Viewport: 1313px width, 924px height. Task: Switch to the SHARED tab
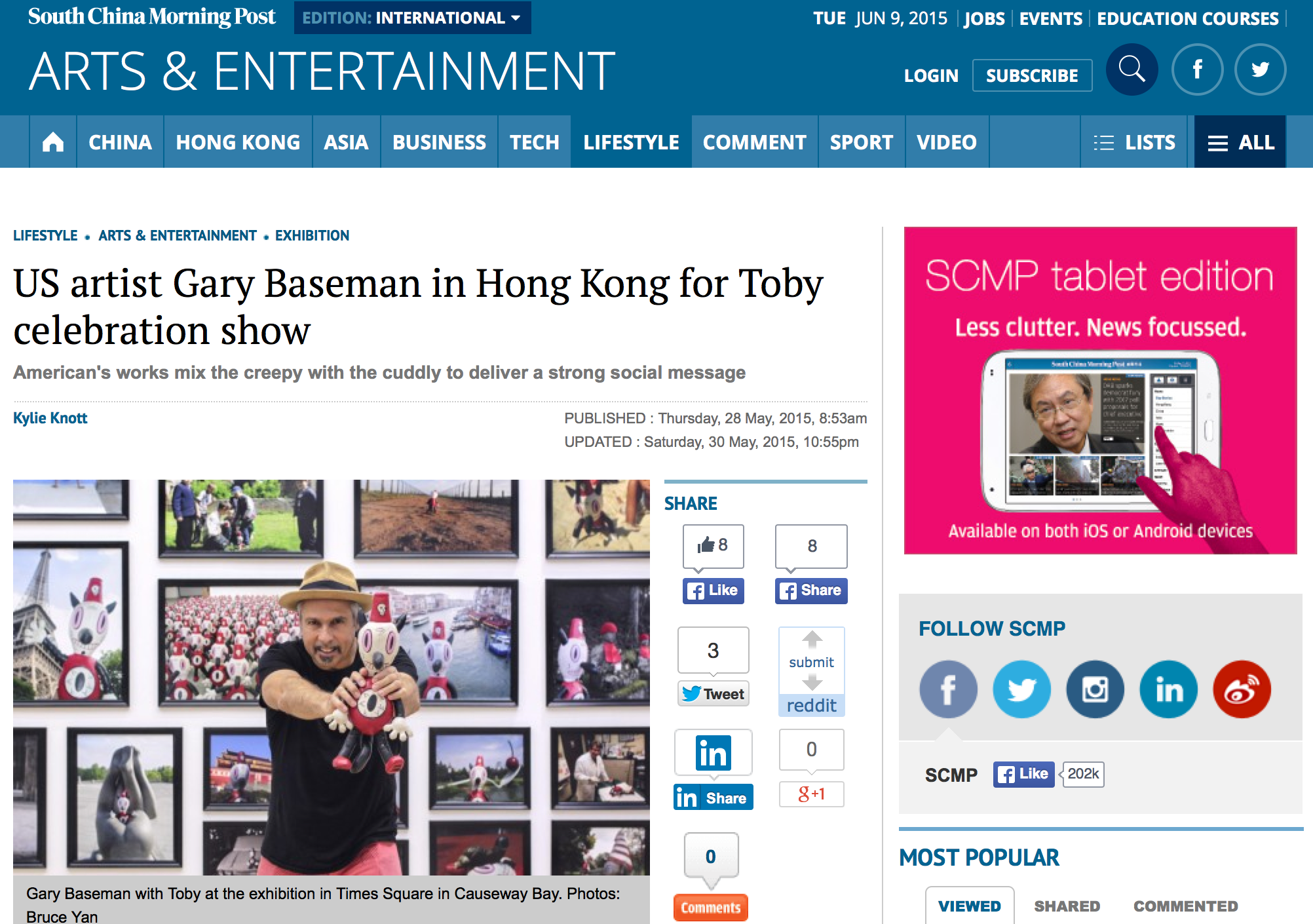[x=1067, y=906]
